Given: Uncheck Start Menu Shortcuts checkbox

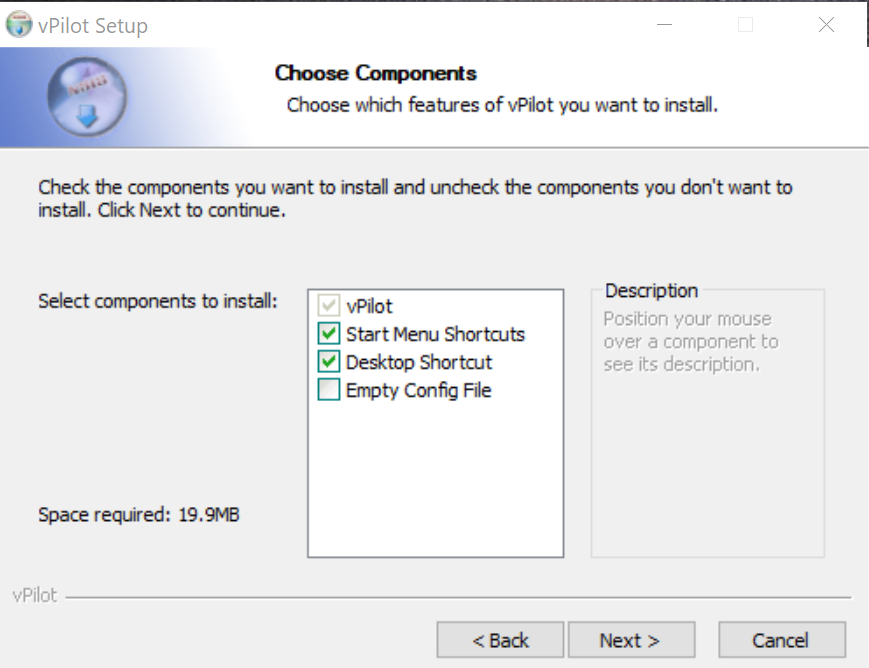Looking at the screenshot, I should (329, 334).
